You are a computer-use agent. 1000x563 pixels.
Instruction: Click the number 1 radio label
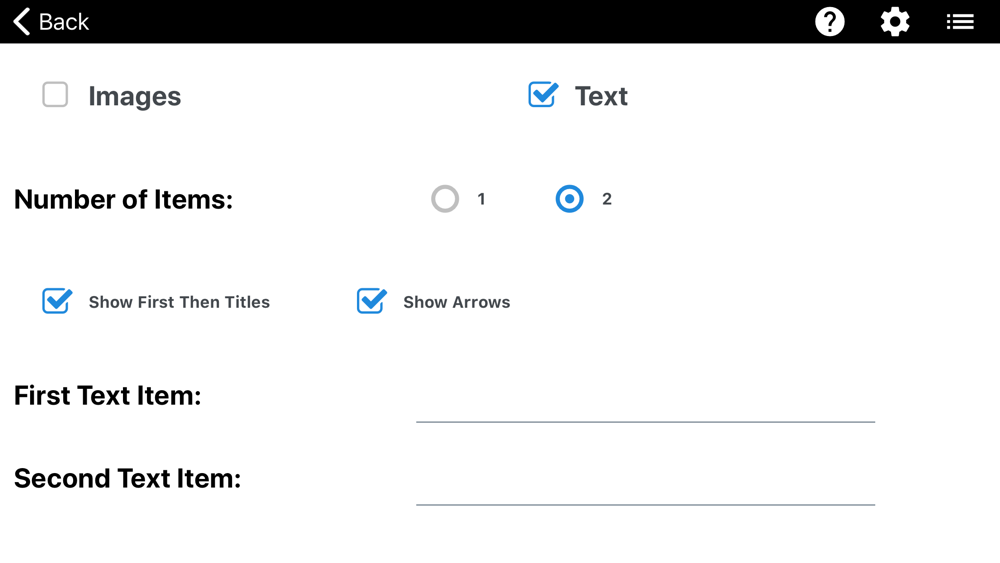pos(482,199)
